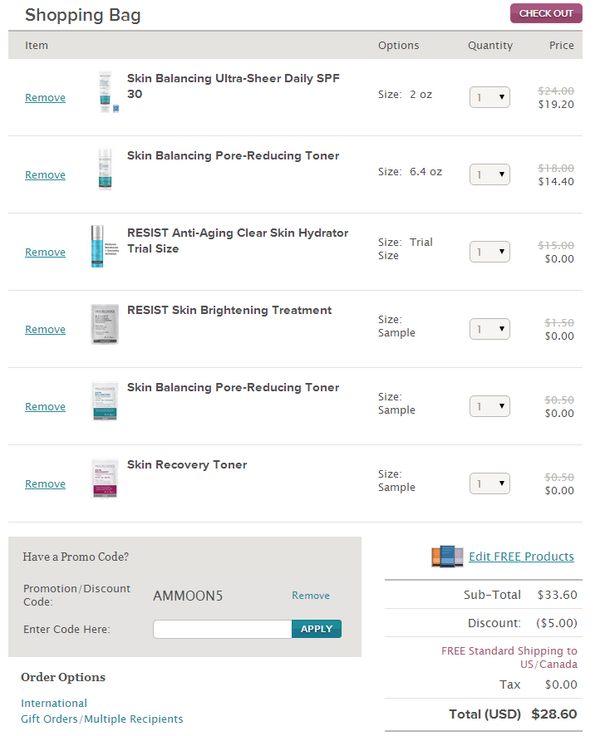View Skin Brightening Treatment sample thumbnail
The width and height of the screenshot is (600, 736).
pyautogui.click(x=104, y=324)
